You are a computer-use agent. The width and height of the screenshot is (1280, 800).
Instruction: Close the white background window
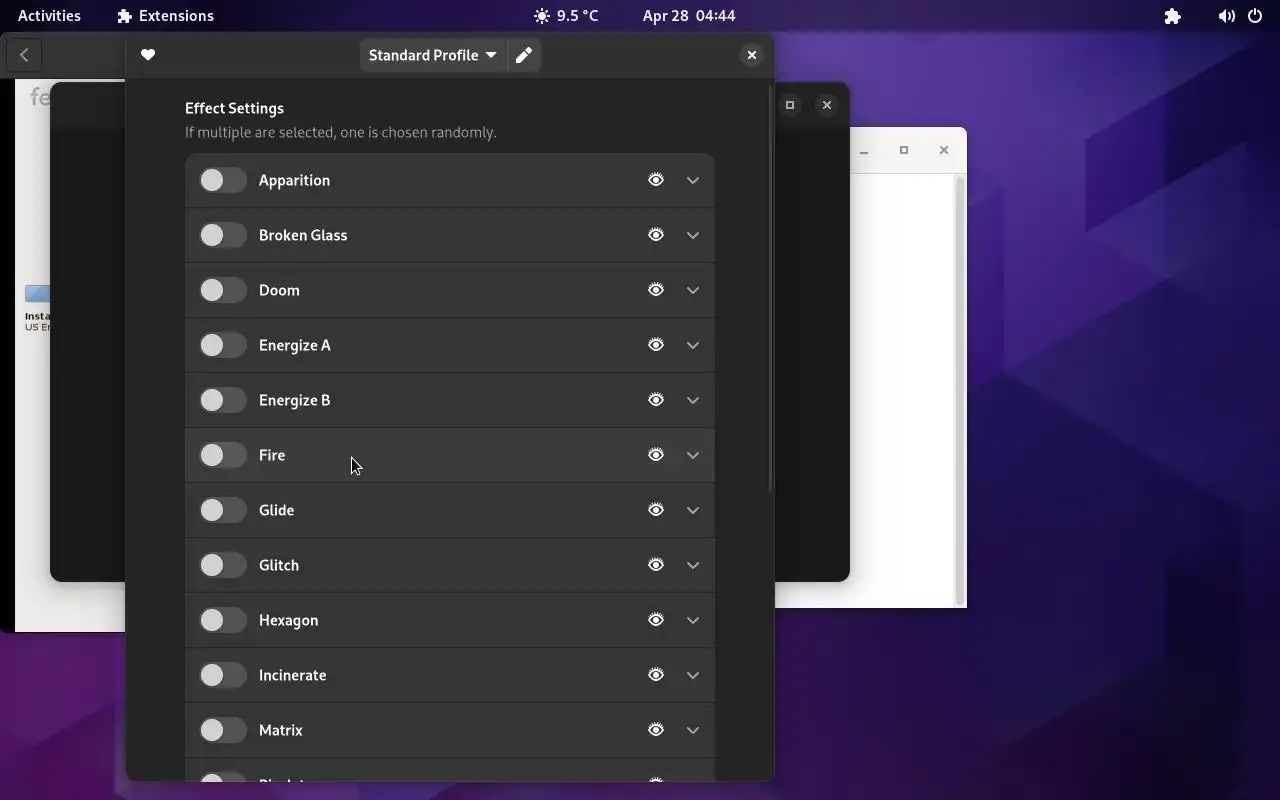[x=944, y=150]
